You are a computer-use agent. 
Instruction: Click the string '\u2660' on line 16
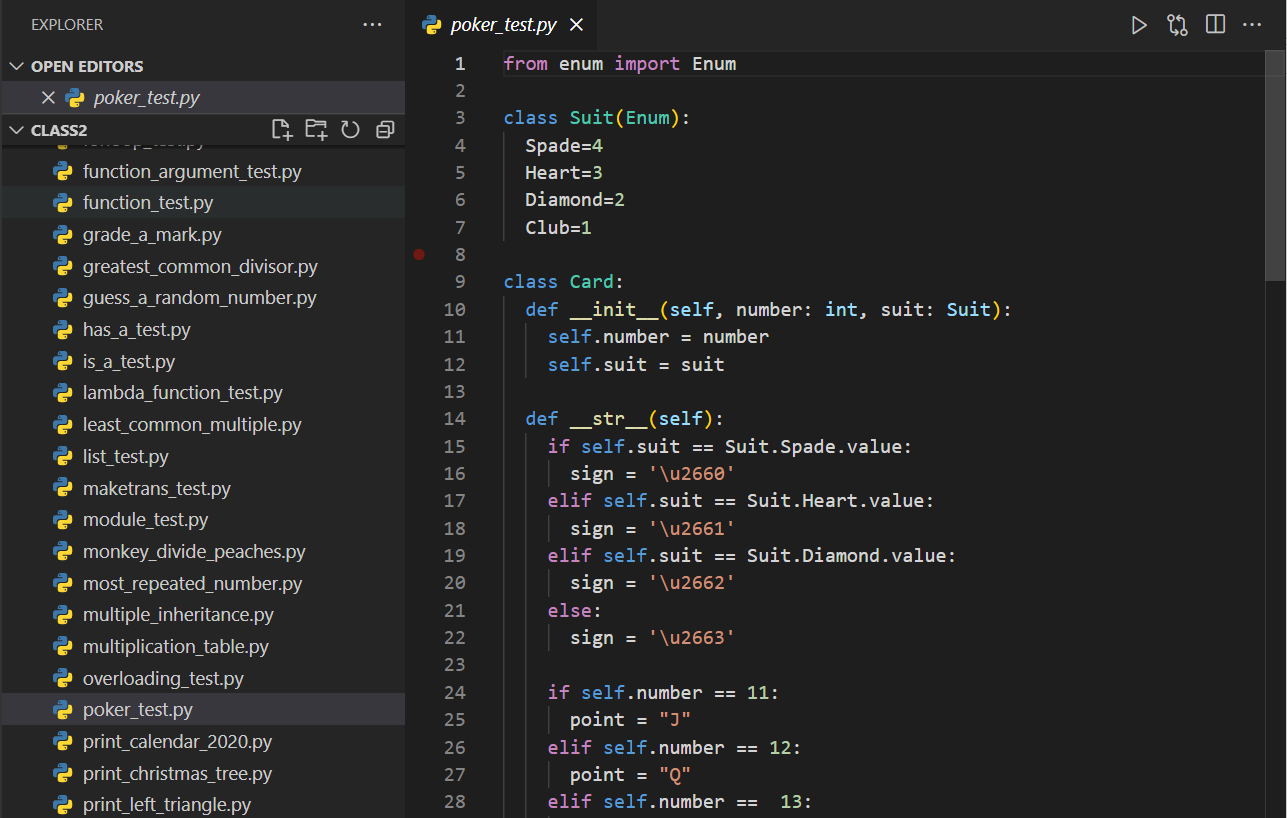tap(692, 474)
